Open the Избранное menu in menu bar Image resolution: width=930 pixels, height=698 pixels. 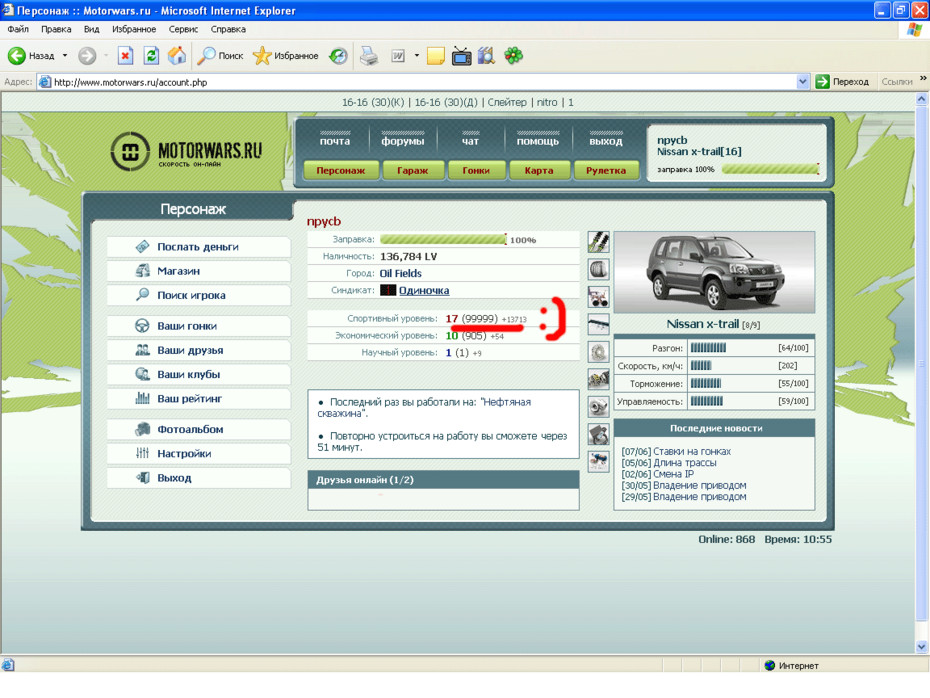click(134, 29)
